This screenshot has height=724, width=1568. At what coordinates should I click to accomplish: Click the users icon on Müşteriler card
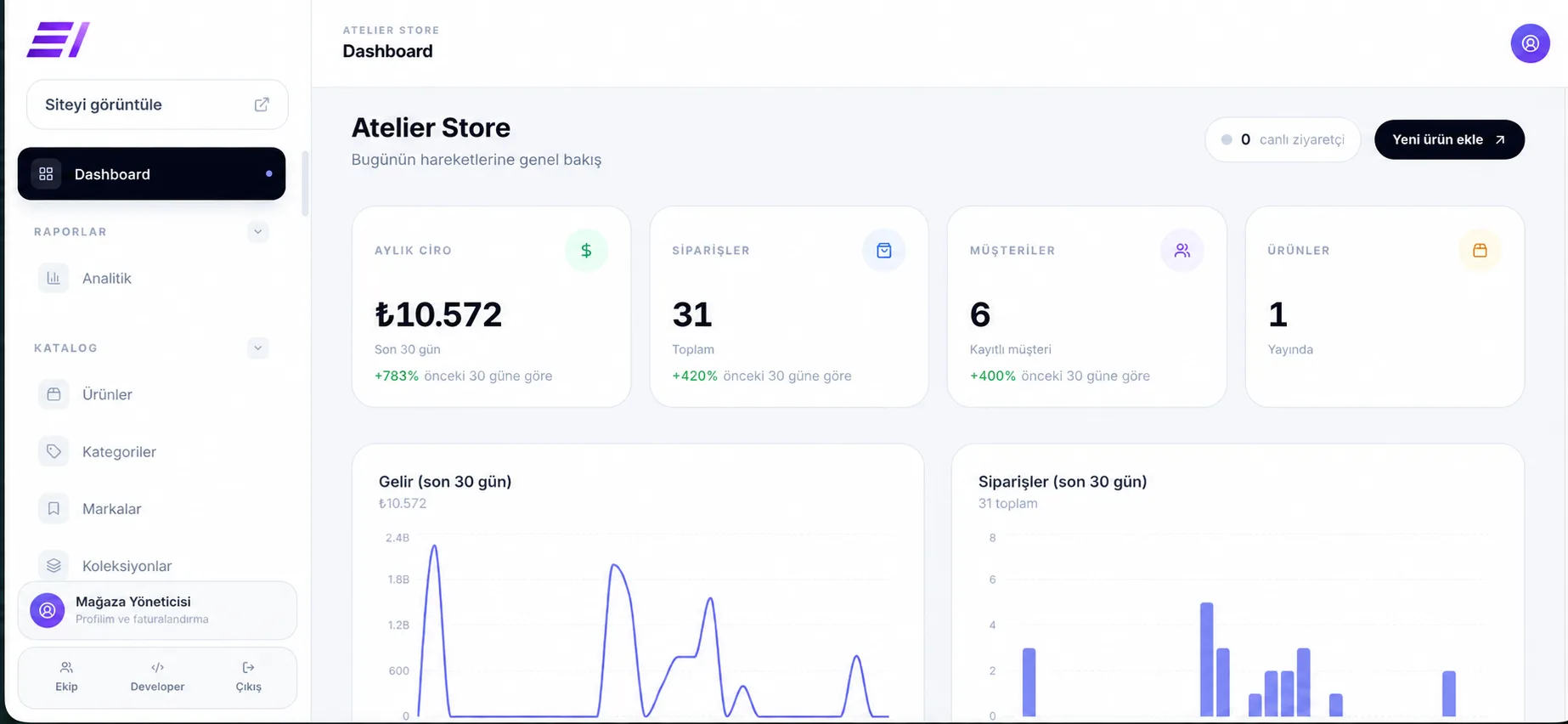(1182, 251)
